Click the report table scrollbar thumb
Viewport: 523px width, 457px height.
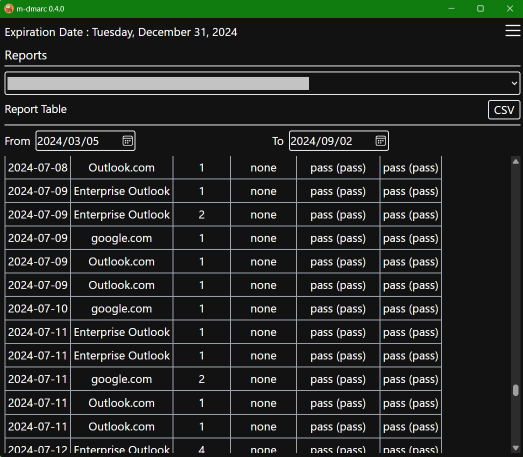tap(516, 390)
